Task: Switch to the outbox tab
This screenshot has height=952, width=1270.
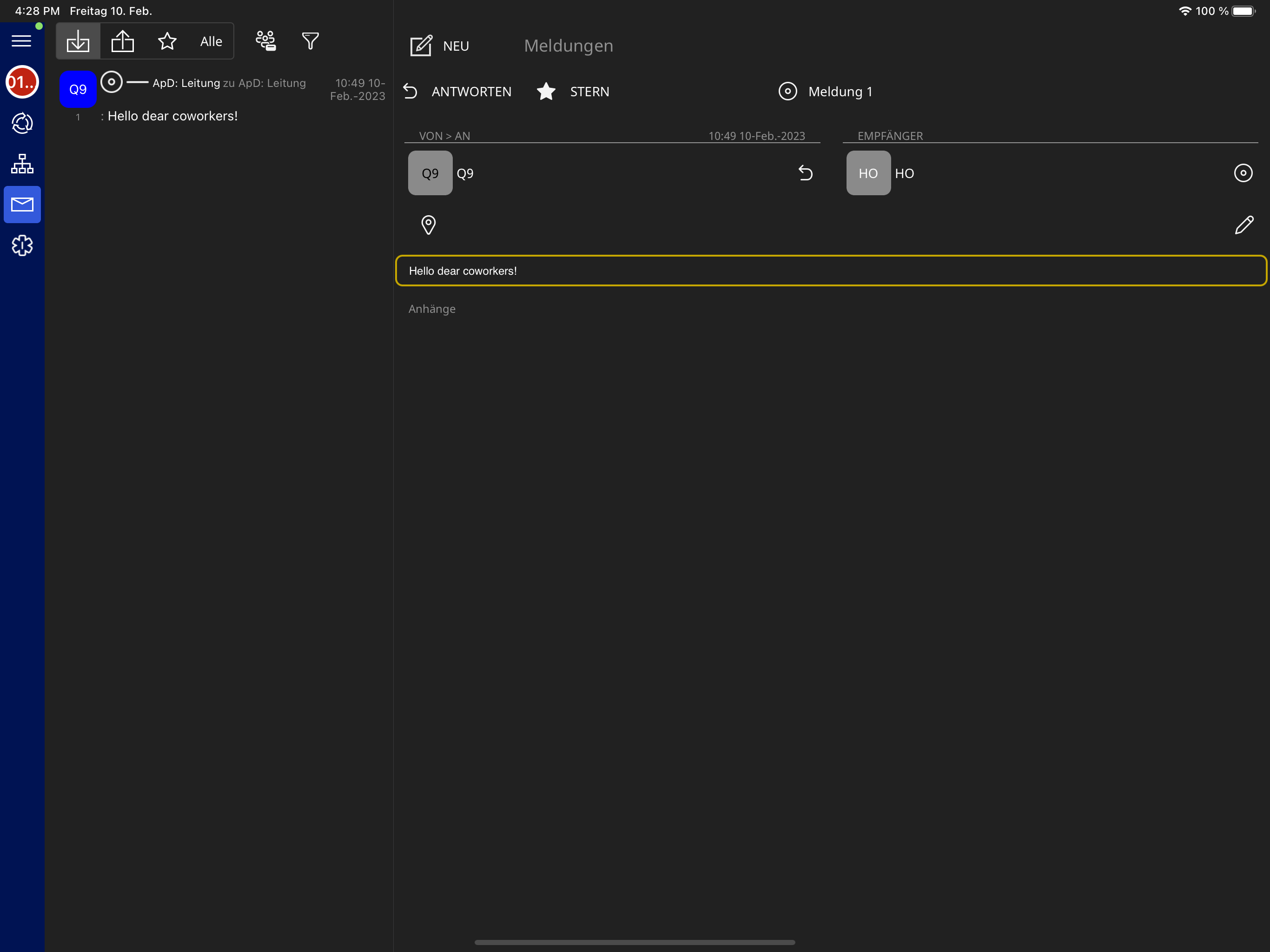Action: pyautogui.click(x=122, y=41)
